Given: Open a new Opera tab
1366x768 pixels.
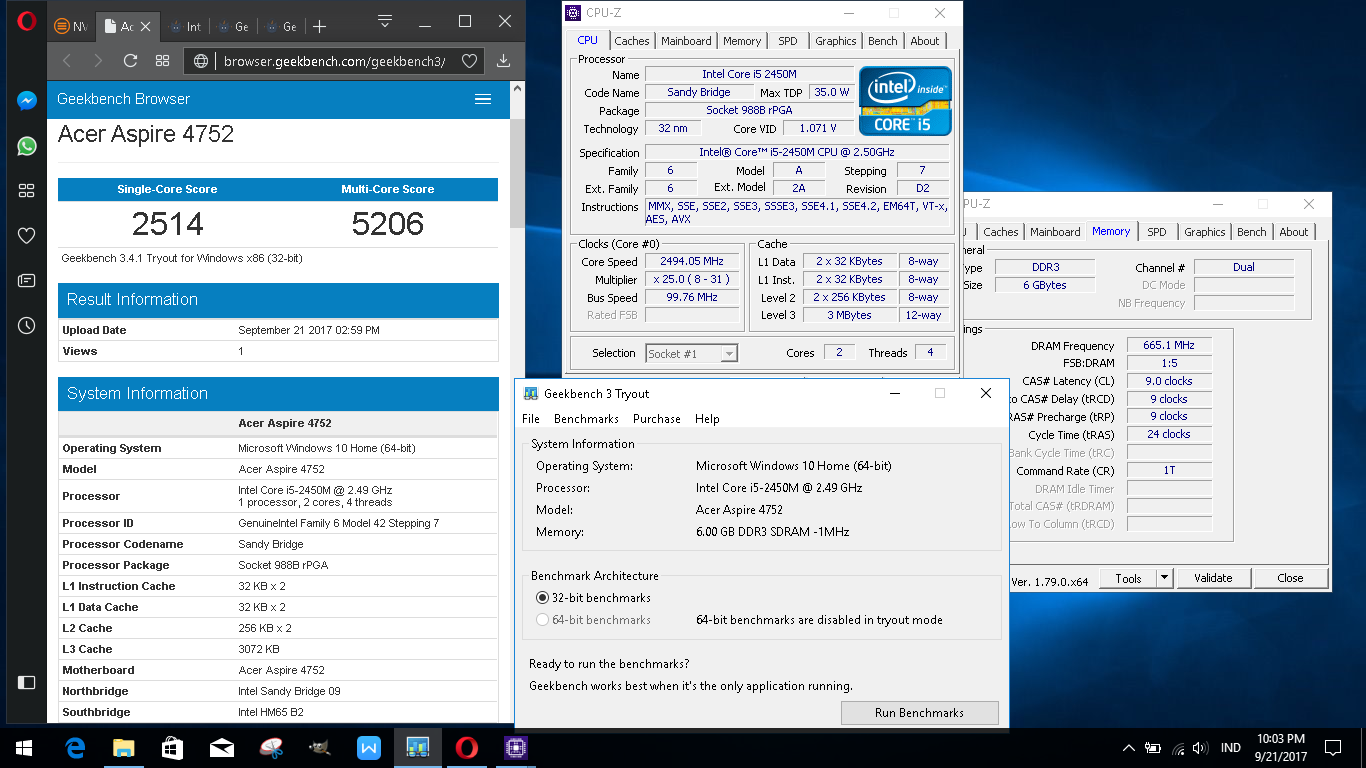Looking at the screenshot, I should (319, 26).
